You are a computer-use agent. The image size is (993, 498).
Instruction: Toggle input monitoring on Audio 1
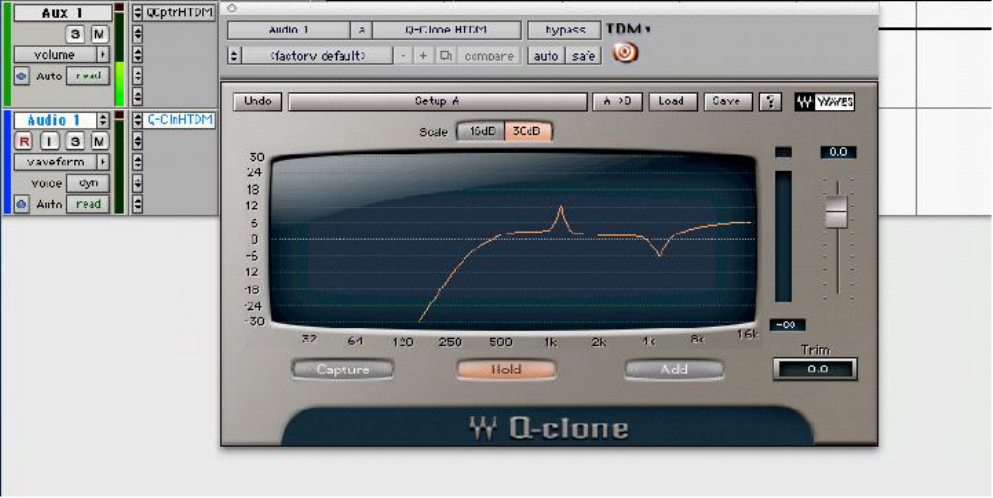coord(49,141)
